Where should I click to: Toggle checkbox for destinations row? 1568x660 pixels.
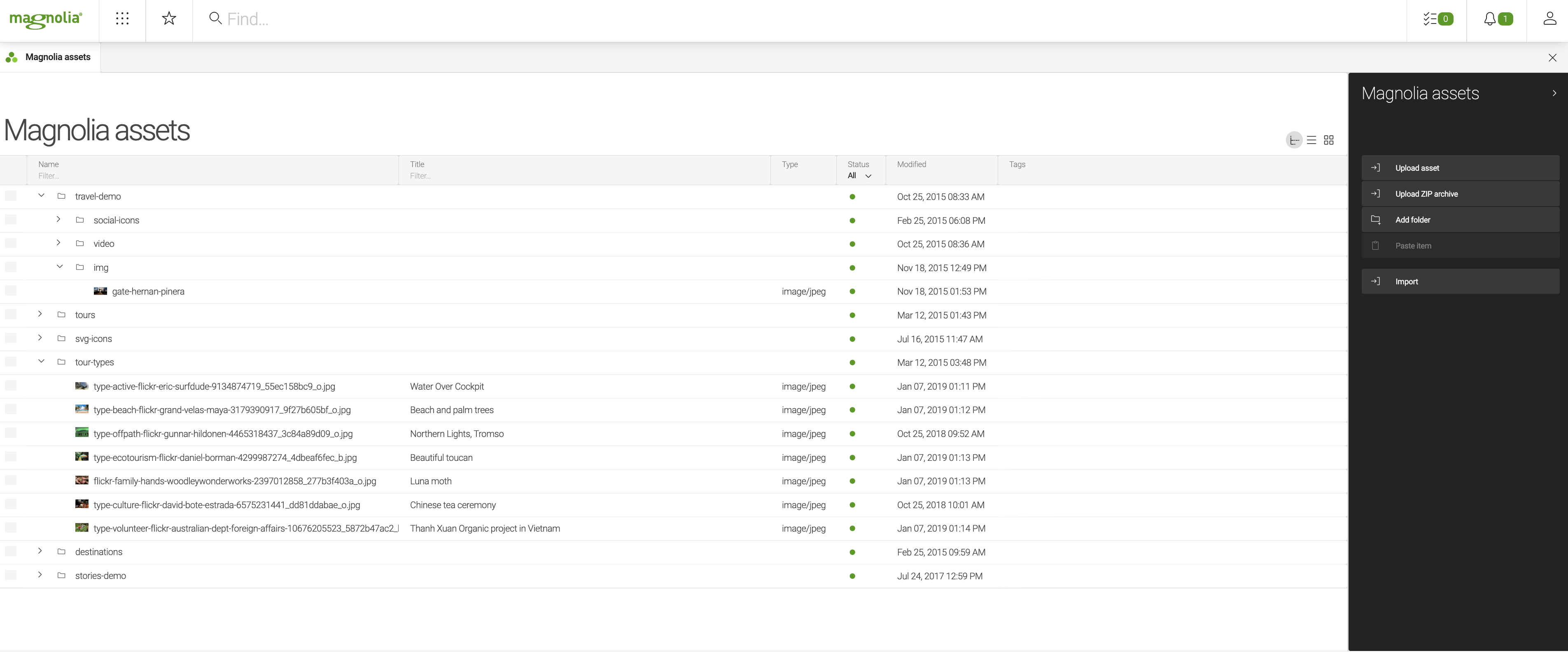[x=11, y=551]
